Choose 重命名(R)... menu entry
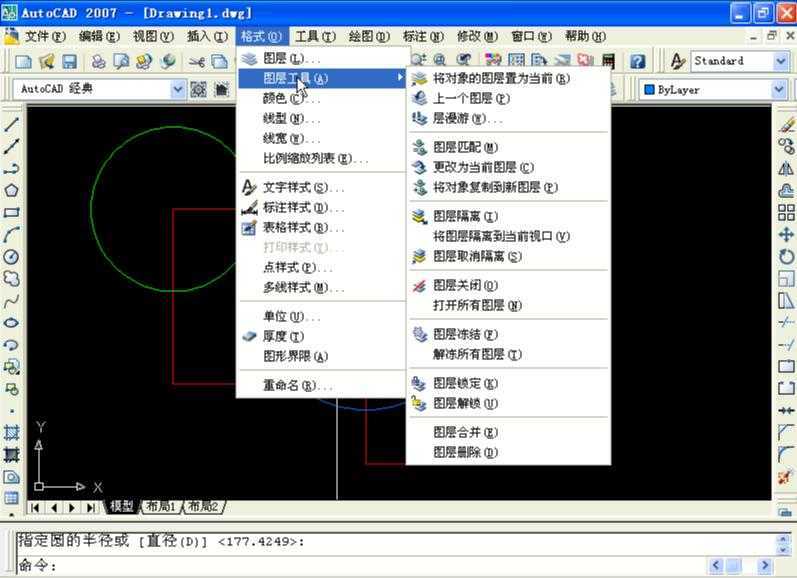The width and height of the screenshot is (797, 578). coord(322,385)
